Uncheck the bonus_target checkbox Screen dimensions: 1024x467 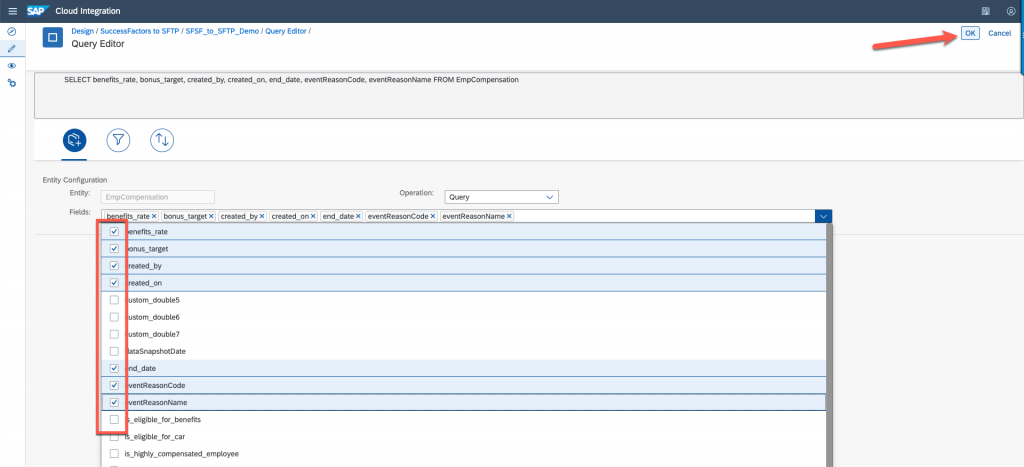[x=114, y=249]
